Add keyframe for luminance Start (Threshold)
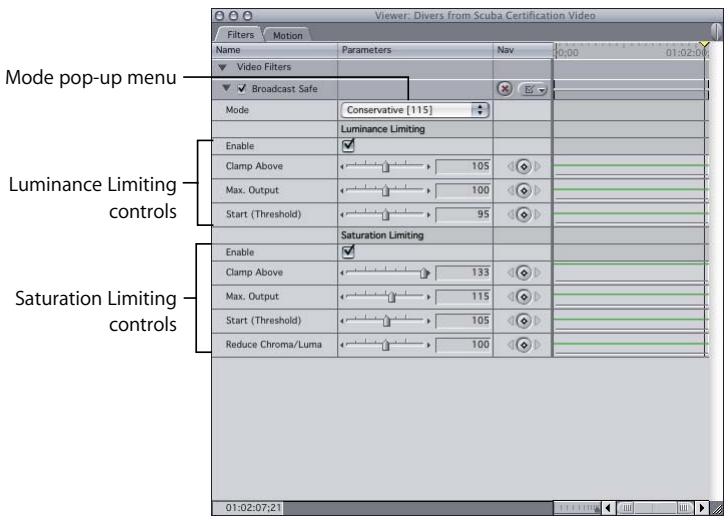This screenshot has width=728, height=520. point(524,214)
